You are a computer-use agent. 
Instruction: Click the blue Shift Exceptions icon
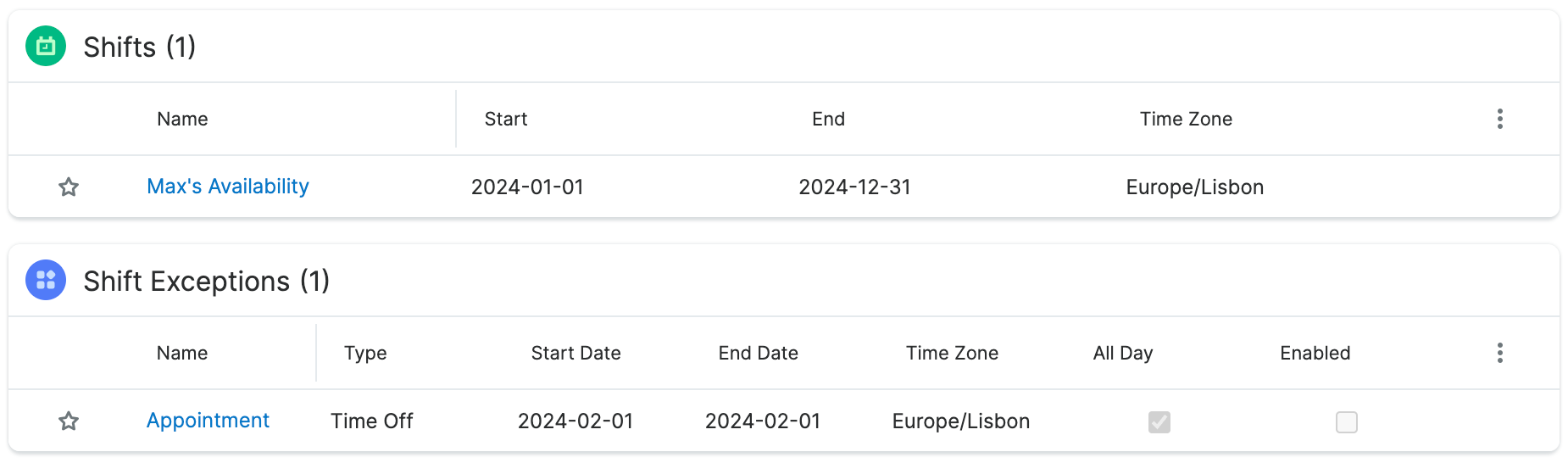click(x=46, y=281)
